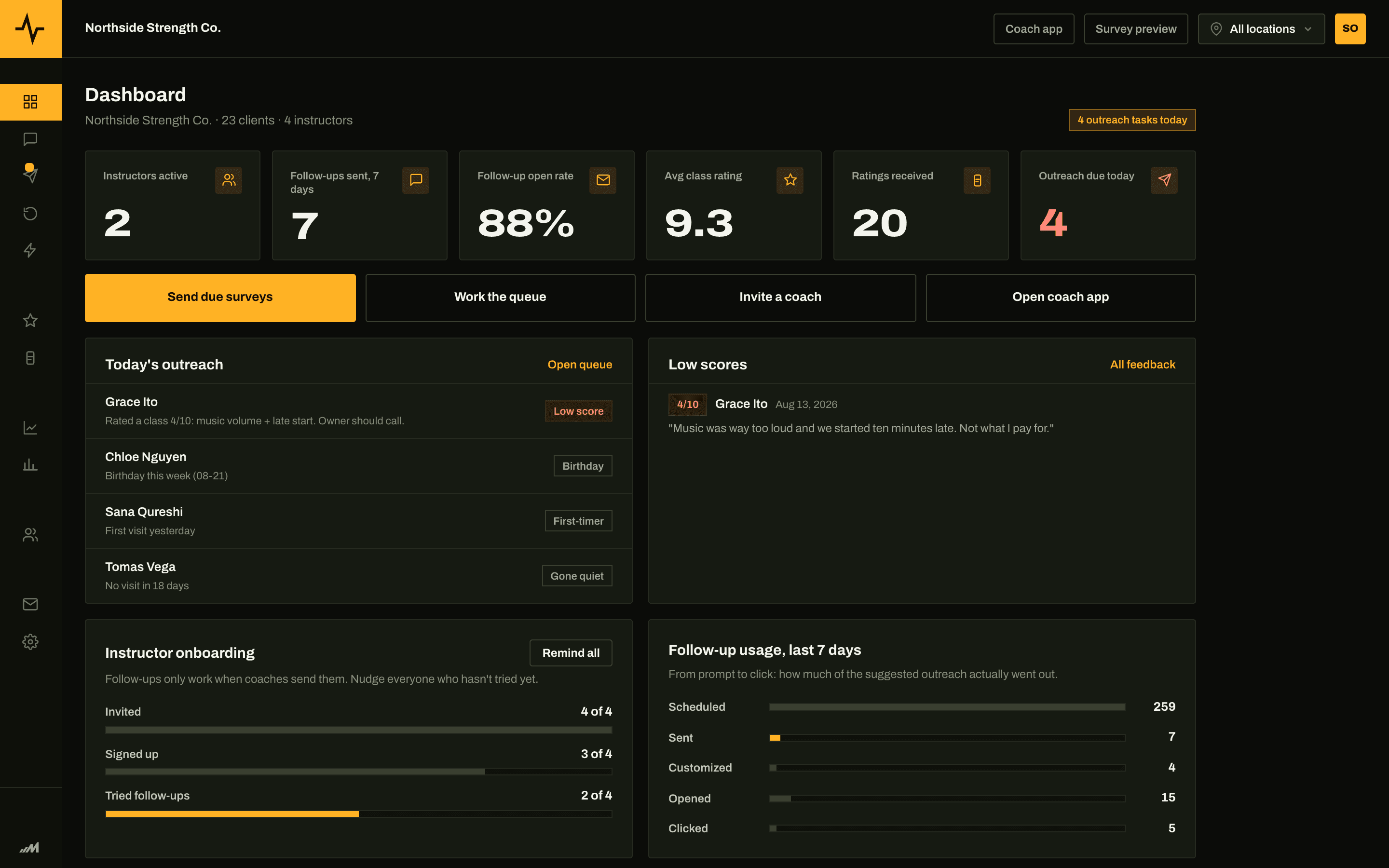Click the pulse logo in the corner
Image resolution: width=1389 pixels, height=868 pixels.
(x=30, y=29)
